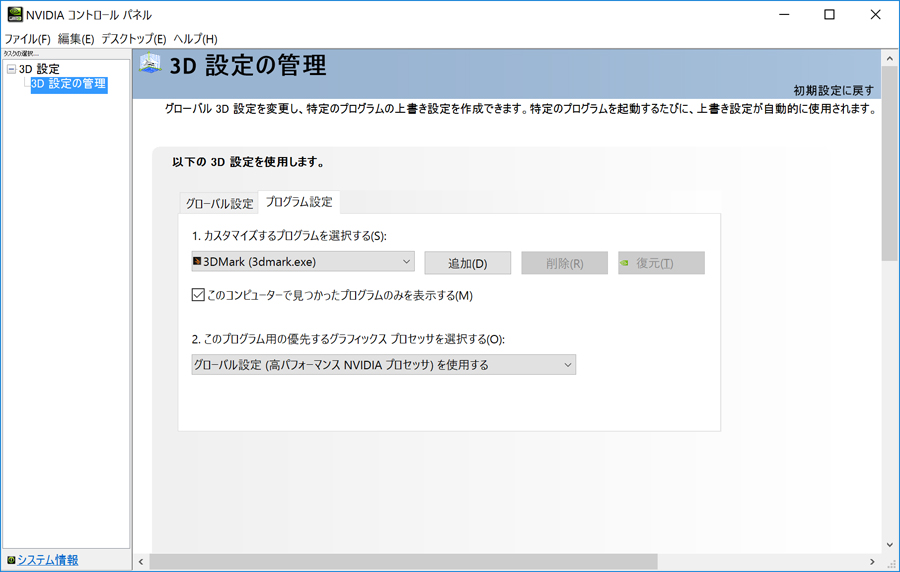Open the 編集(E) menu
Viewport: 900px width, 572px height.
pyautogui.click(x=76, y=39)
